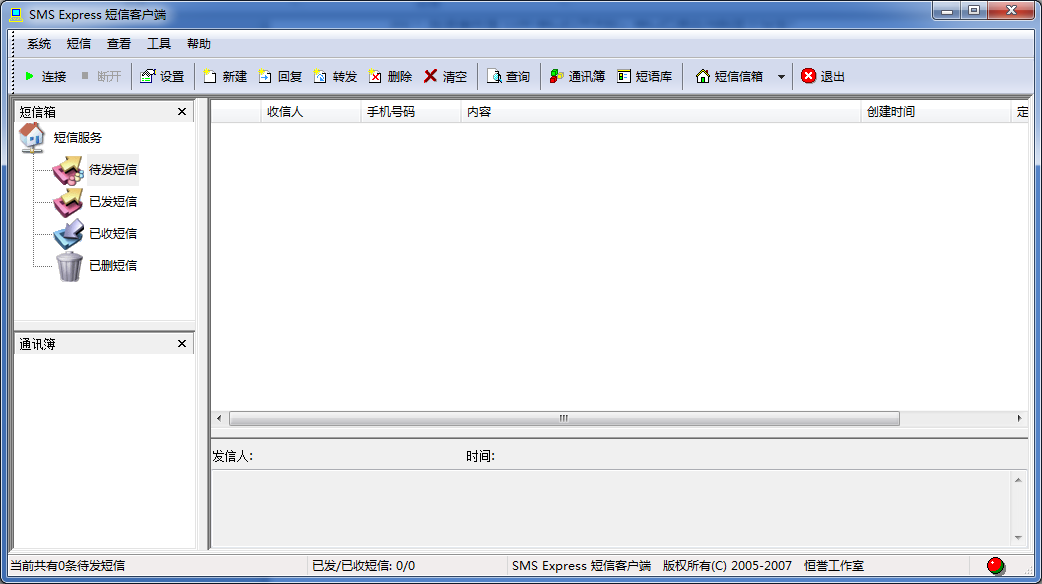This screenshot has height=584, width=1042.
Task: Select 待发短信 outbox folder
Action: 113,169
